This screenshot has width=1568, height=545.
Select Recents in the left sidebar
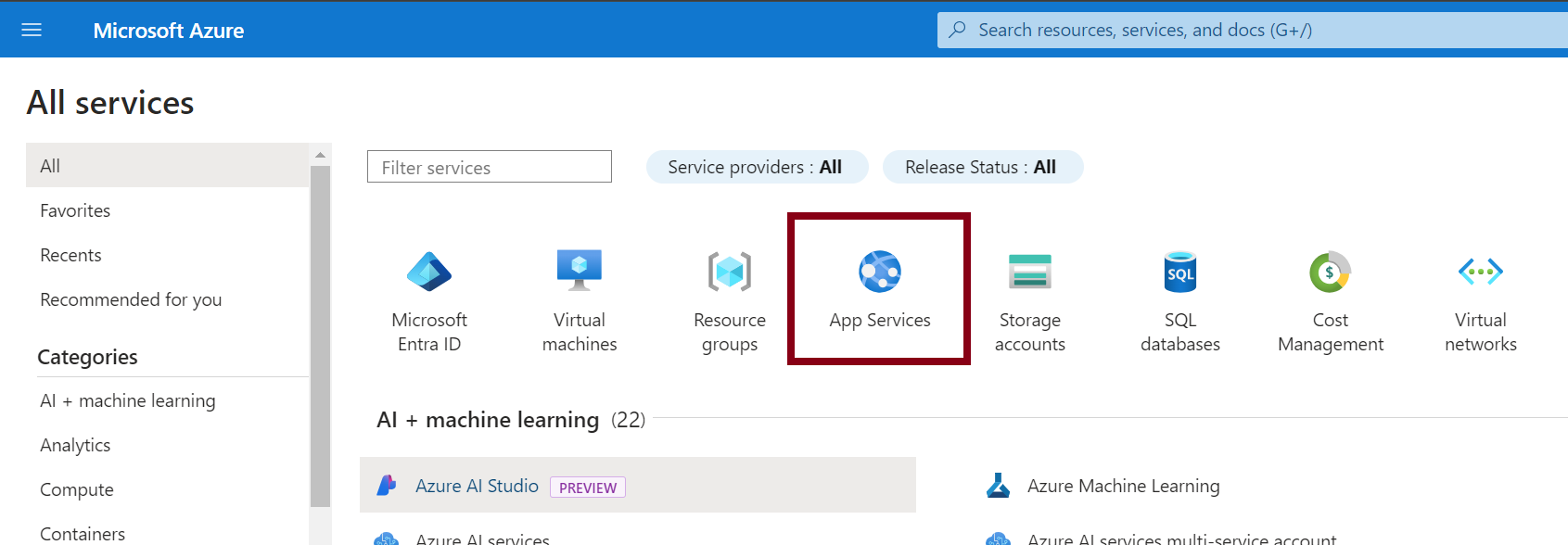70,255
